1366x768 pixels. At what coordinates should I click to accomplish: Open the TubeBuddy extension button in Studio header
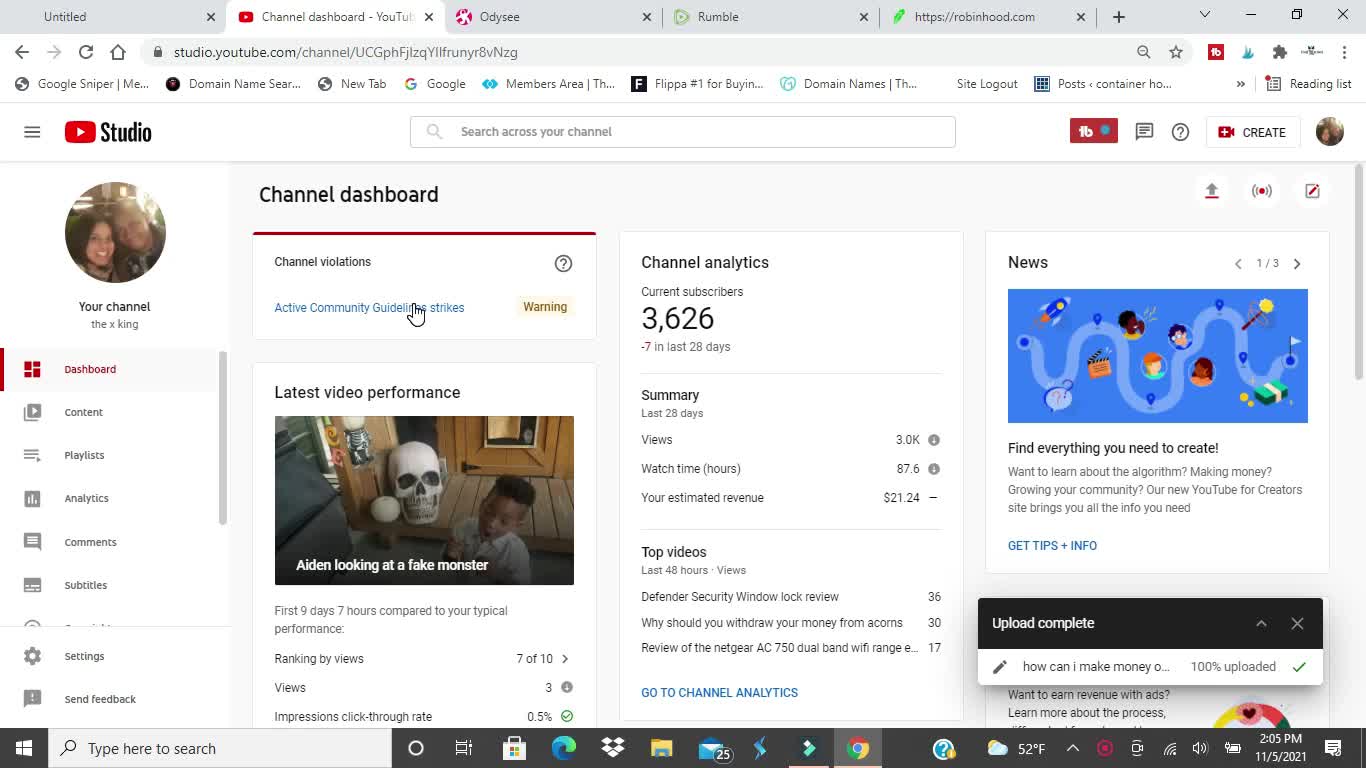[x=1093, y=131]
